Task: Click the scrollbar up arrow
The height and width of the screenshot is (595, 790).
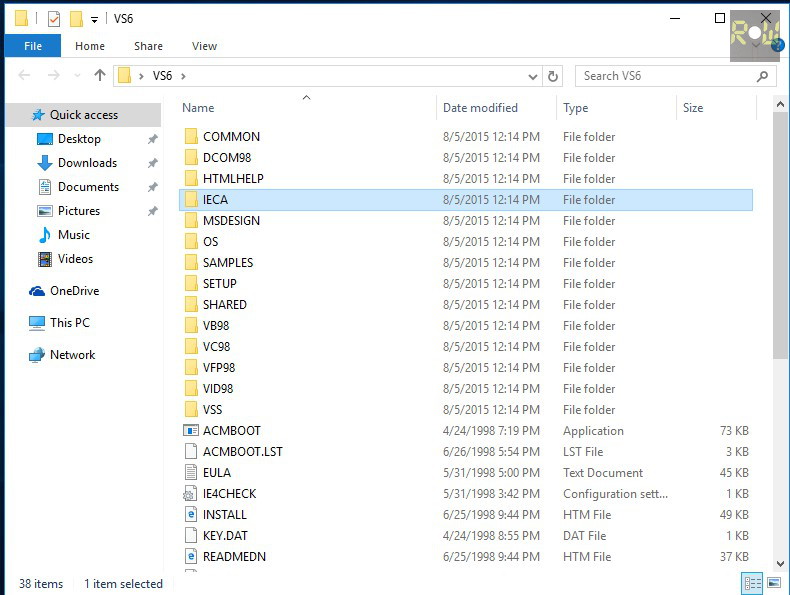Action: (780, 104)
